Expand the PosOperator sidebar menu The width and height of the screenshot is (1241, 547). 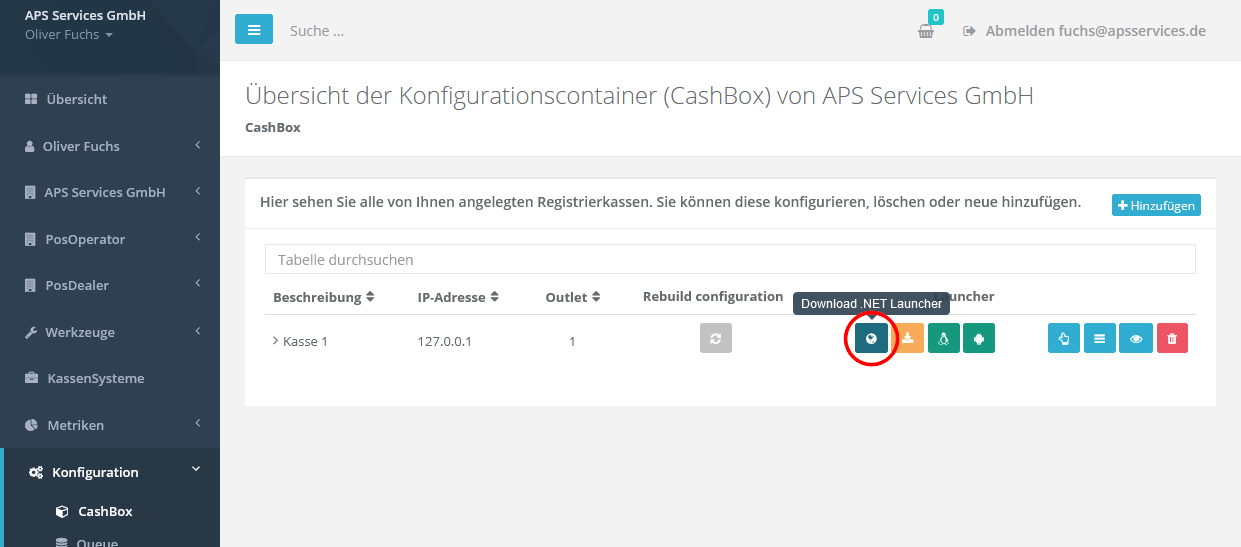[x=110, y=239]
